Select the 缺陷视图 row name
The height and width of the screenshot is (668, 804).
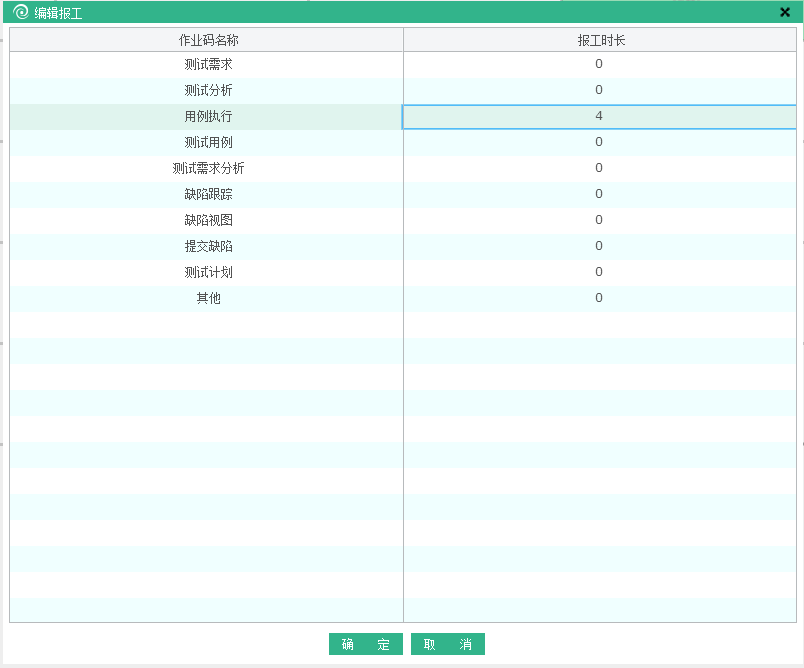[208, 220]
